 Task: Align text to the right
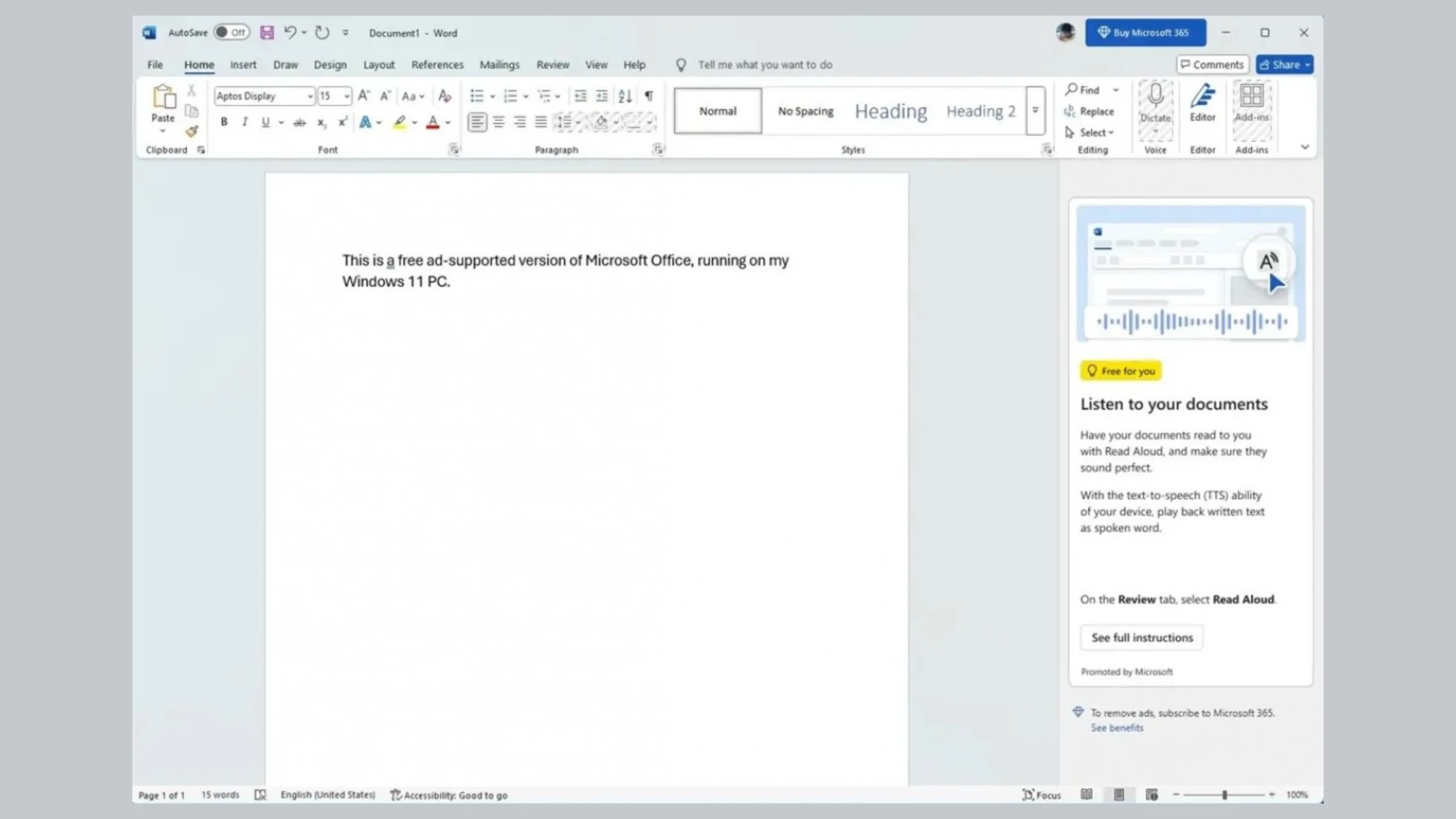520,122
